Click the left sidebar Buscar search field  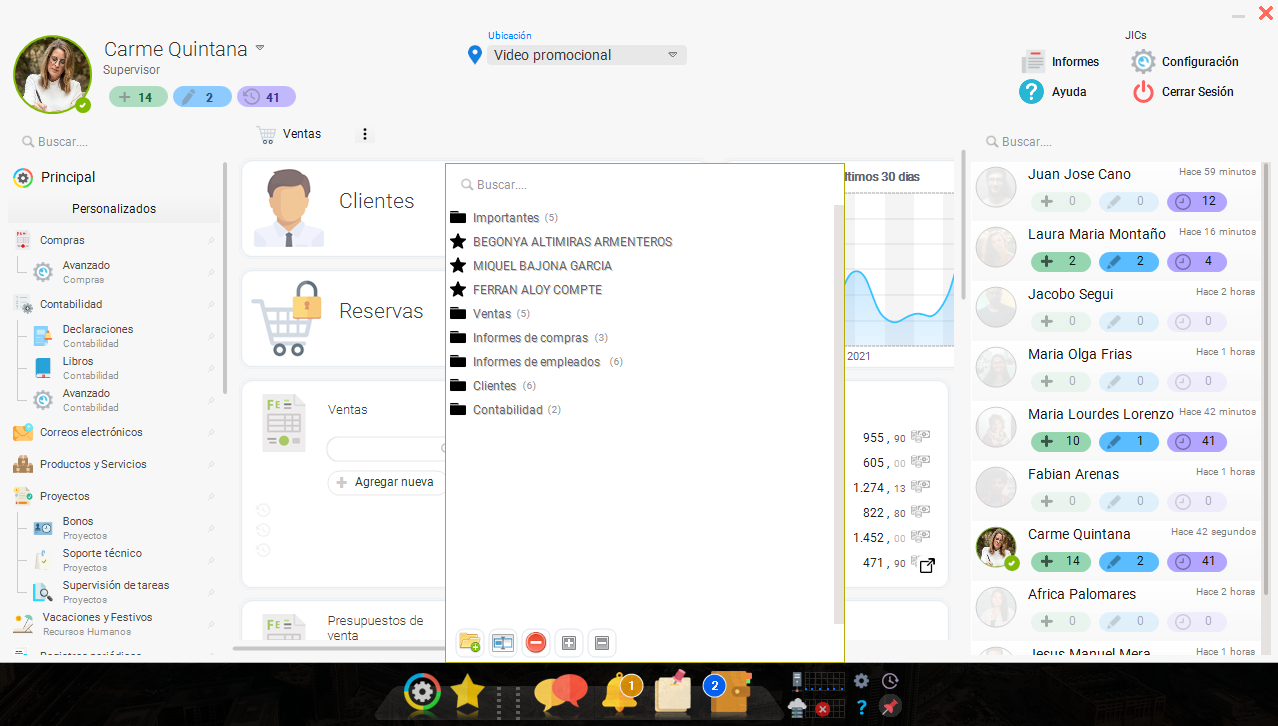(120, 142)
